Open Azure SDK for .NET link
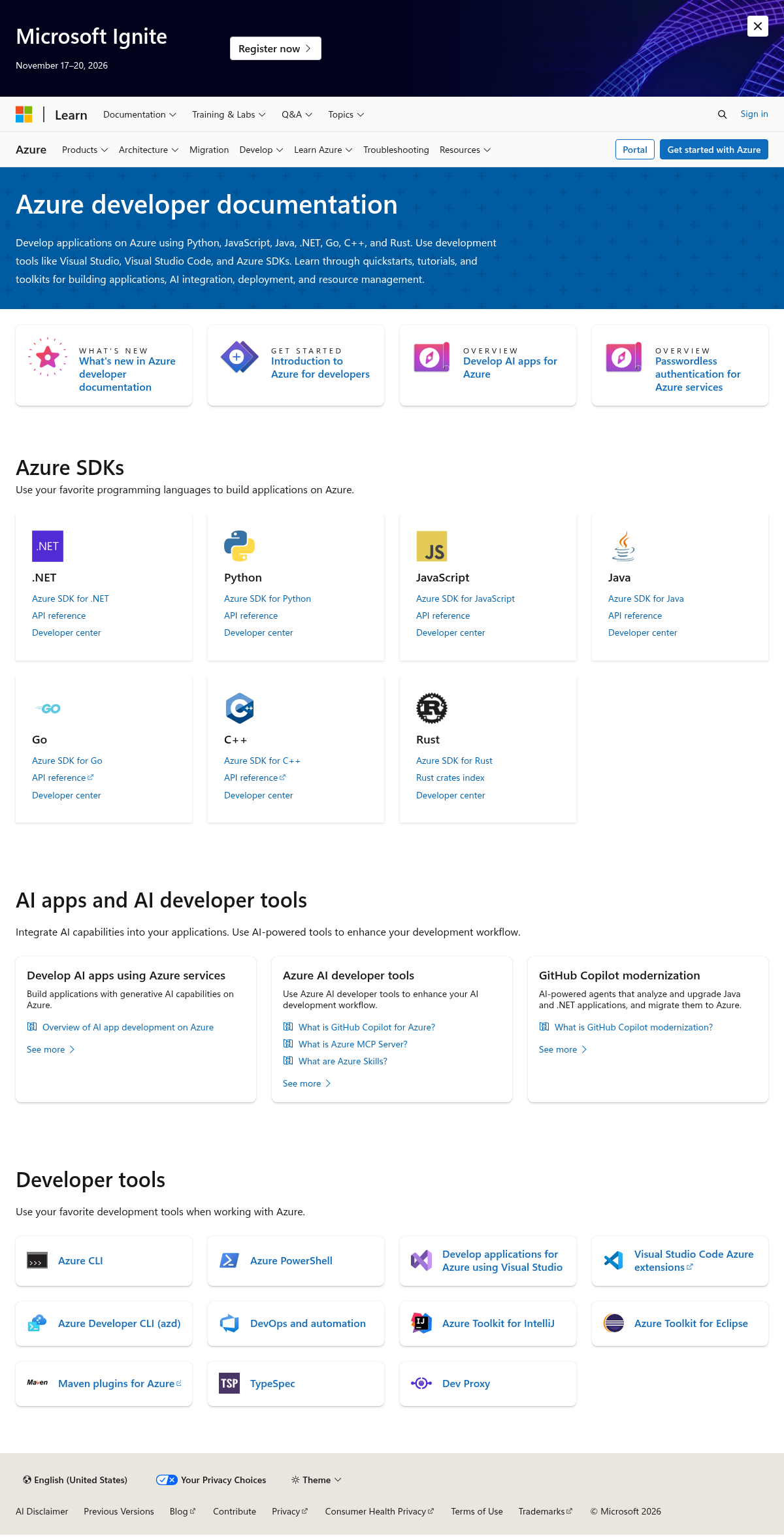 click(71, 598)
